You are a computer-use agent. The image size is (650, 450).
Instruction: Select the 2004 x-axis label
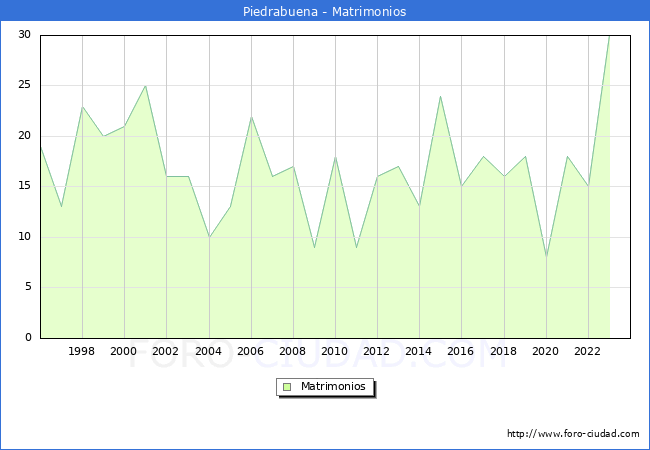208,351
